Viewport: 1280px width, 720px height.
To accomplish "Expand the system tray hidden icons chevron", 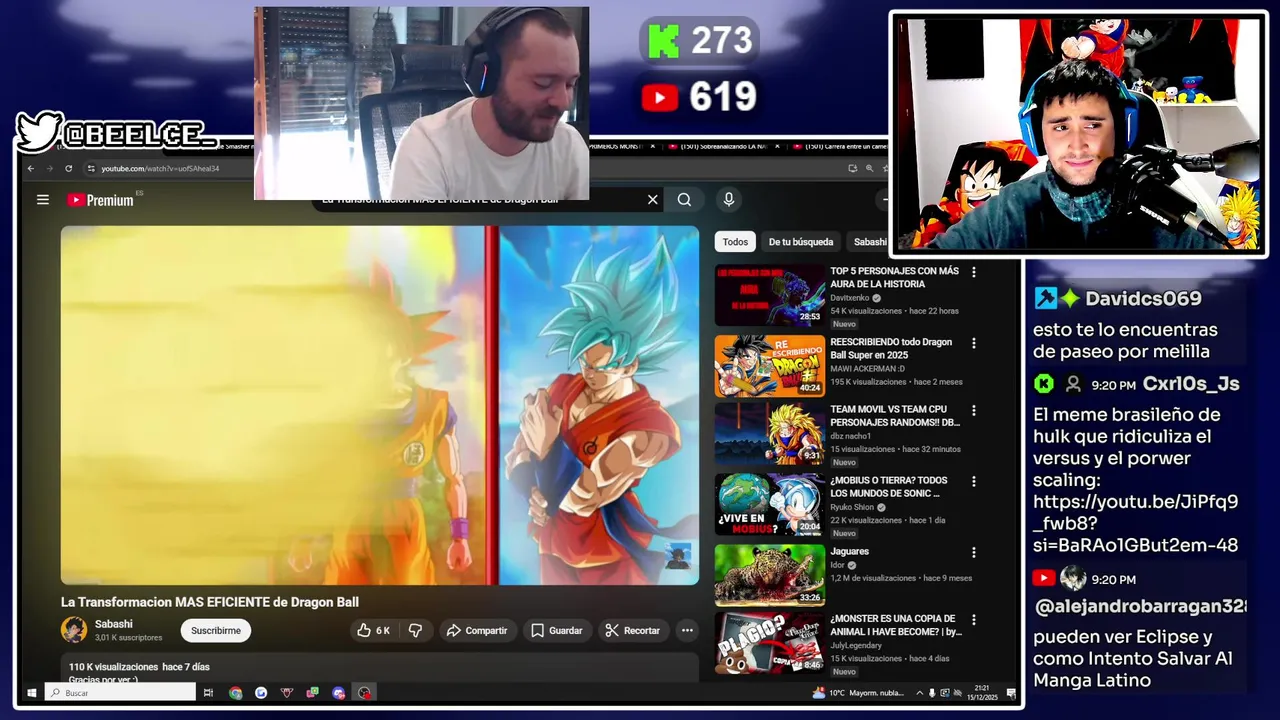I will [x=920, y=693].
